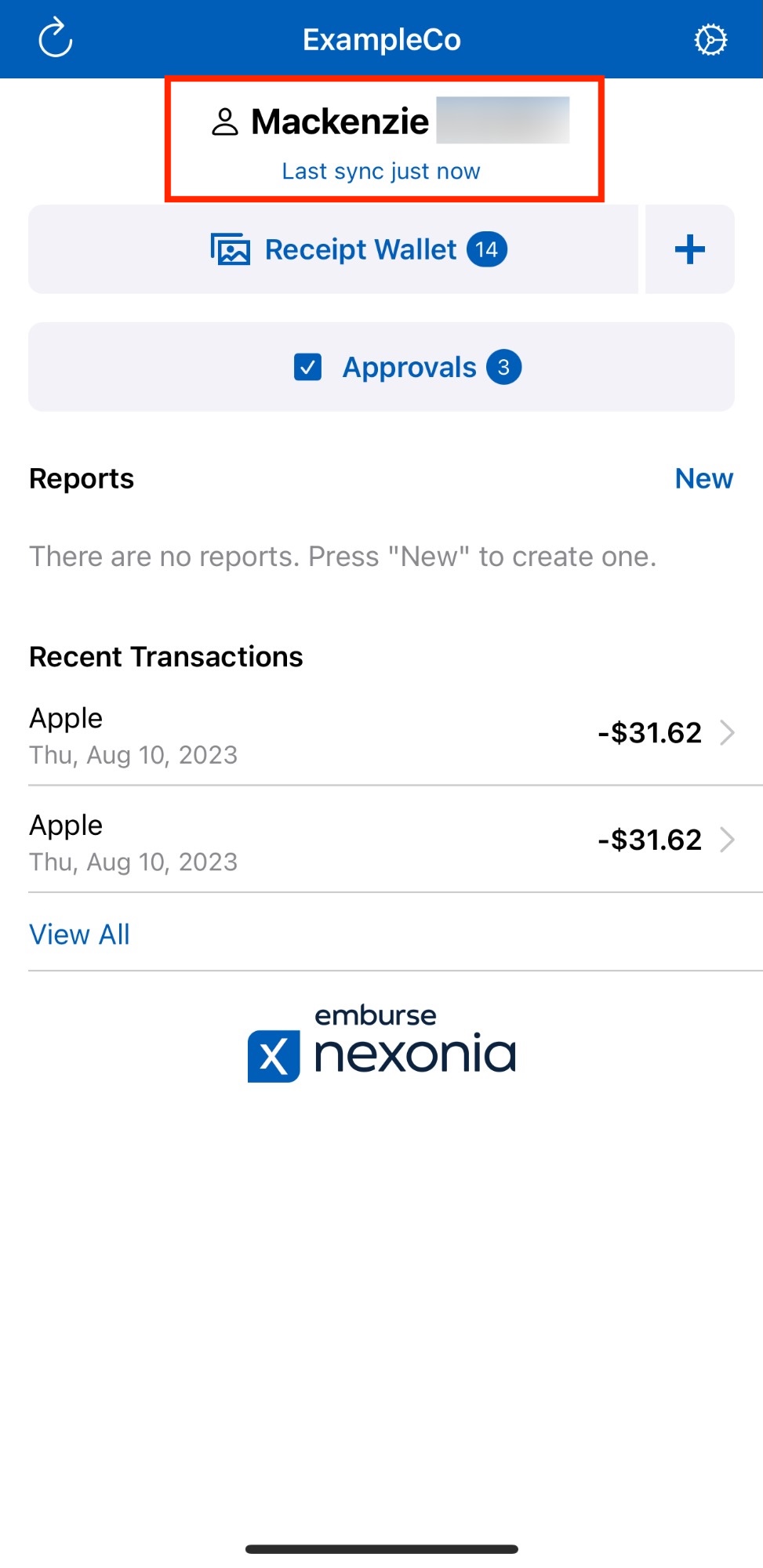Viewport: 763px width, 1568px height.
Task: Tap the Last sync just now text
Action: pyautogui.click(x=381, y=171)
